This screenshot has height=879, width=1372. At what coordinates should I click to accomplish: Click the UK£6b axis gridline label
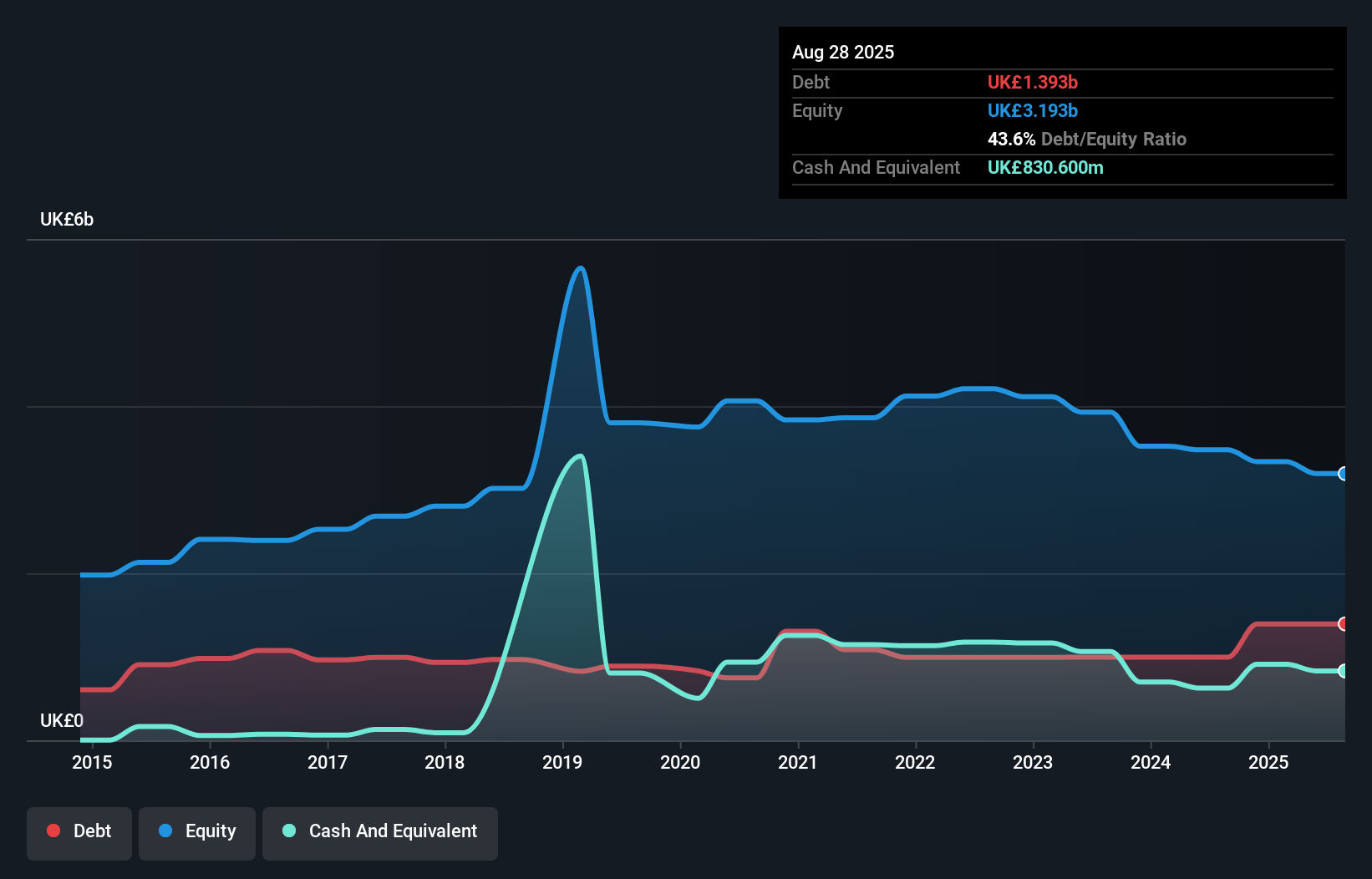coord(66,219)
